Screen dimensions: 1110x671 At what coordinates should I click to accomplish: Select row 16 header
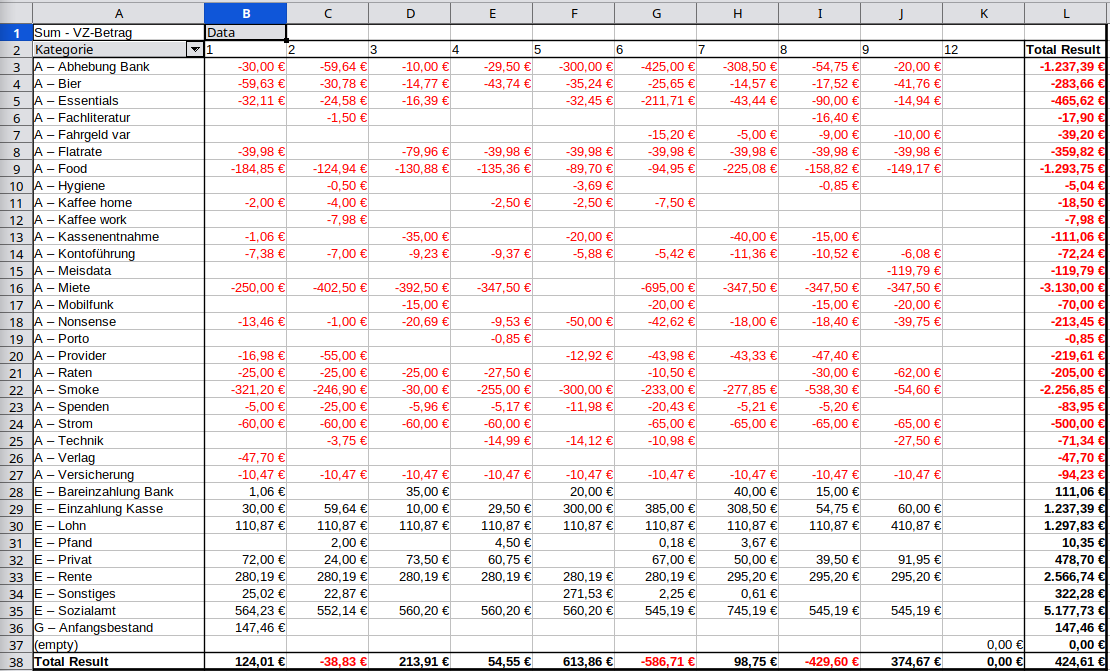16,288
